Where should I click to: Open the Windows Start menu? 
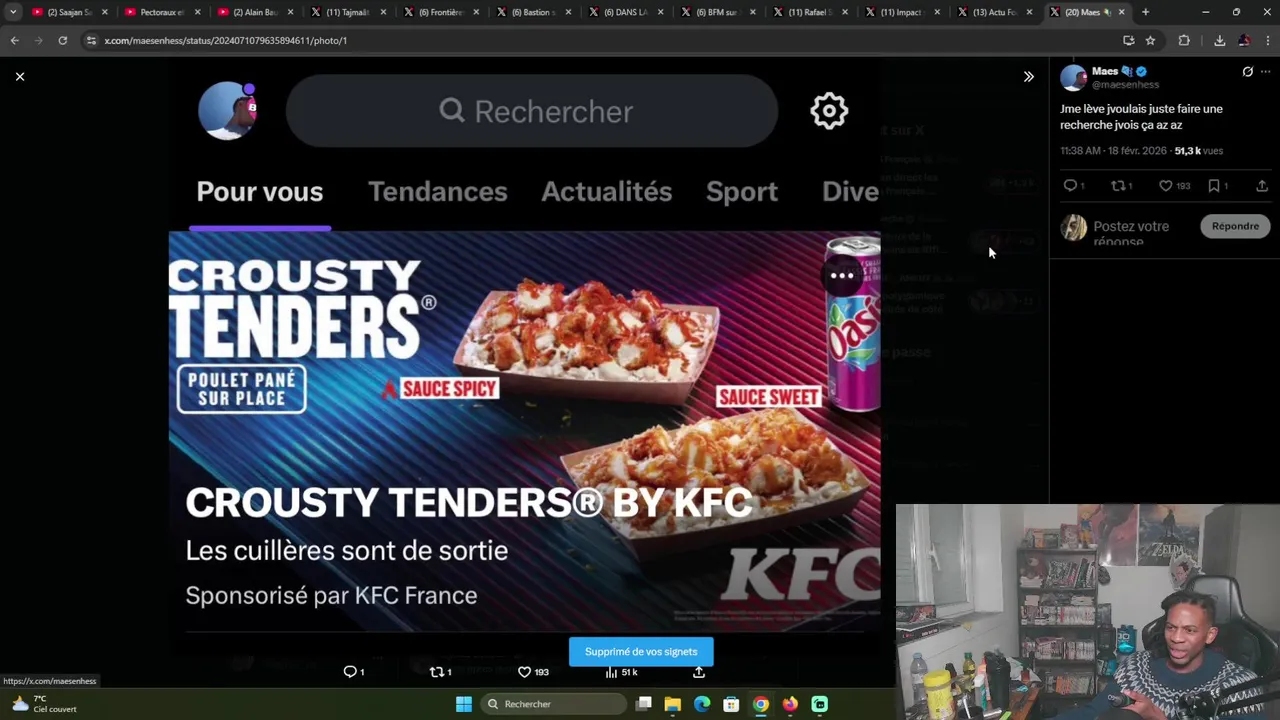(464, 704)
